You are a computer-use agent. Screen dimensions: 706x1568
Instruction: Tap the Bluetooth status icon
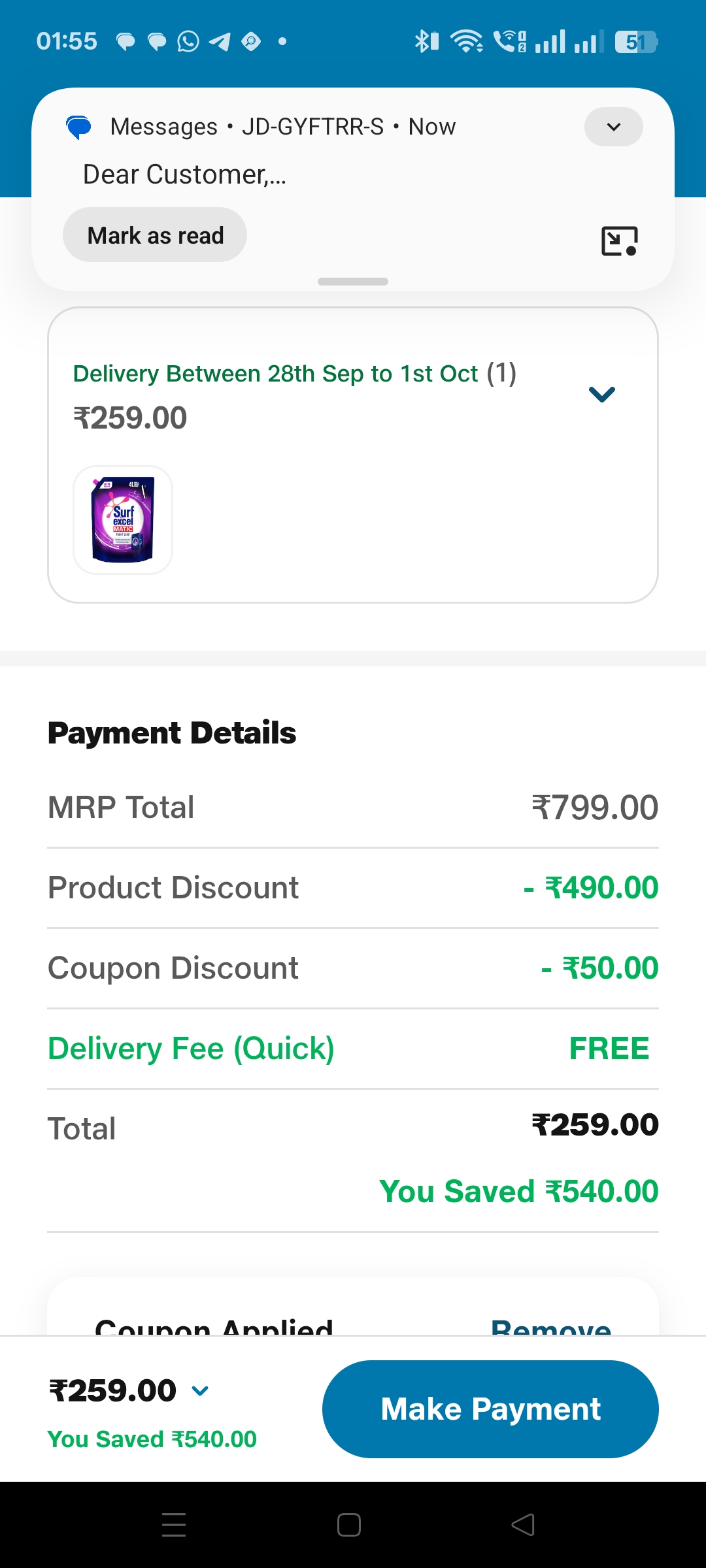426,42
